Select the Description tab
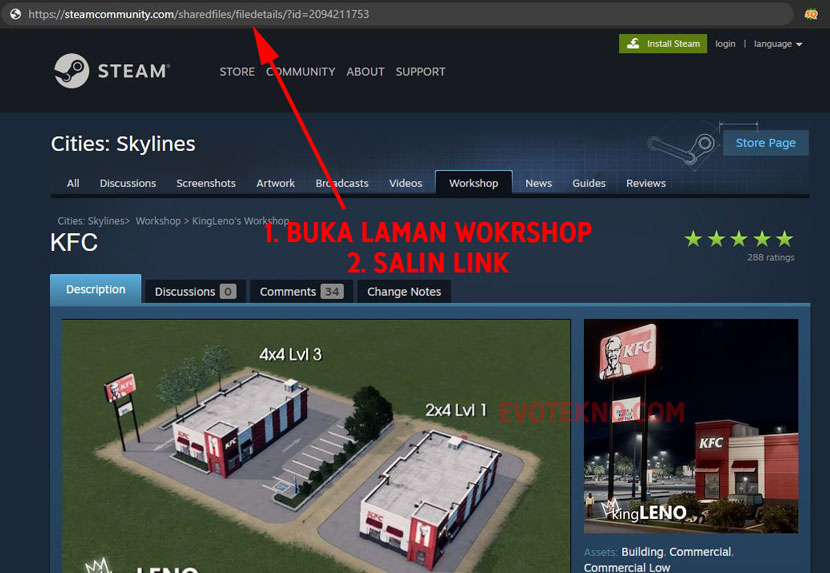 pyautogui.click(x=96, y=289)
